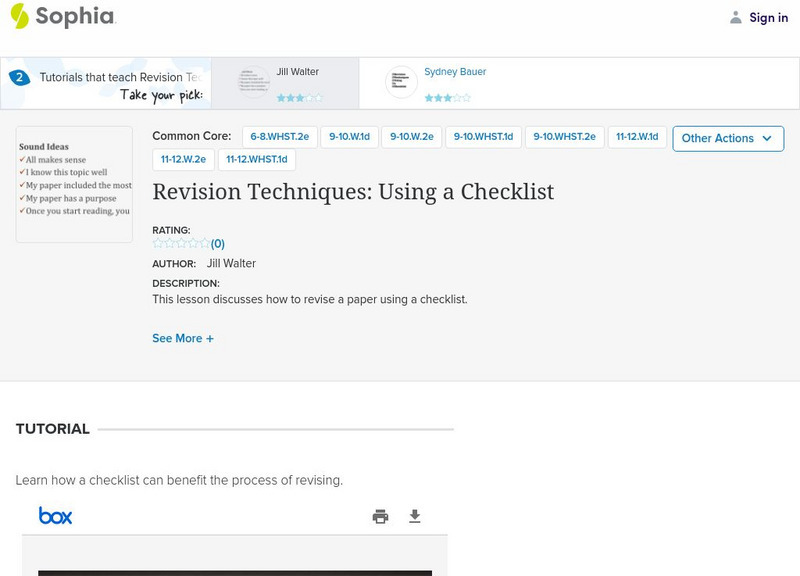Click the Sophia logo icon
800x576 pixels.
(19, 16)
